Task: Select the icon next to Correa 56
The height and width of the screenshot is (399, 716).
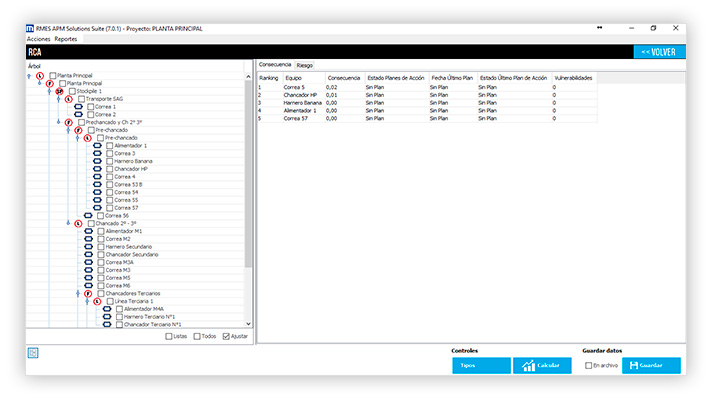Action: pos(88,215)
